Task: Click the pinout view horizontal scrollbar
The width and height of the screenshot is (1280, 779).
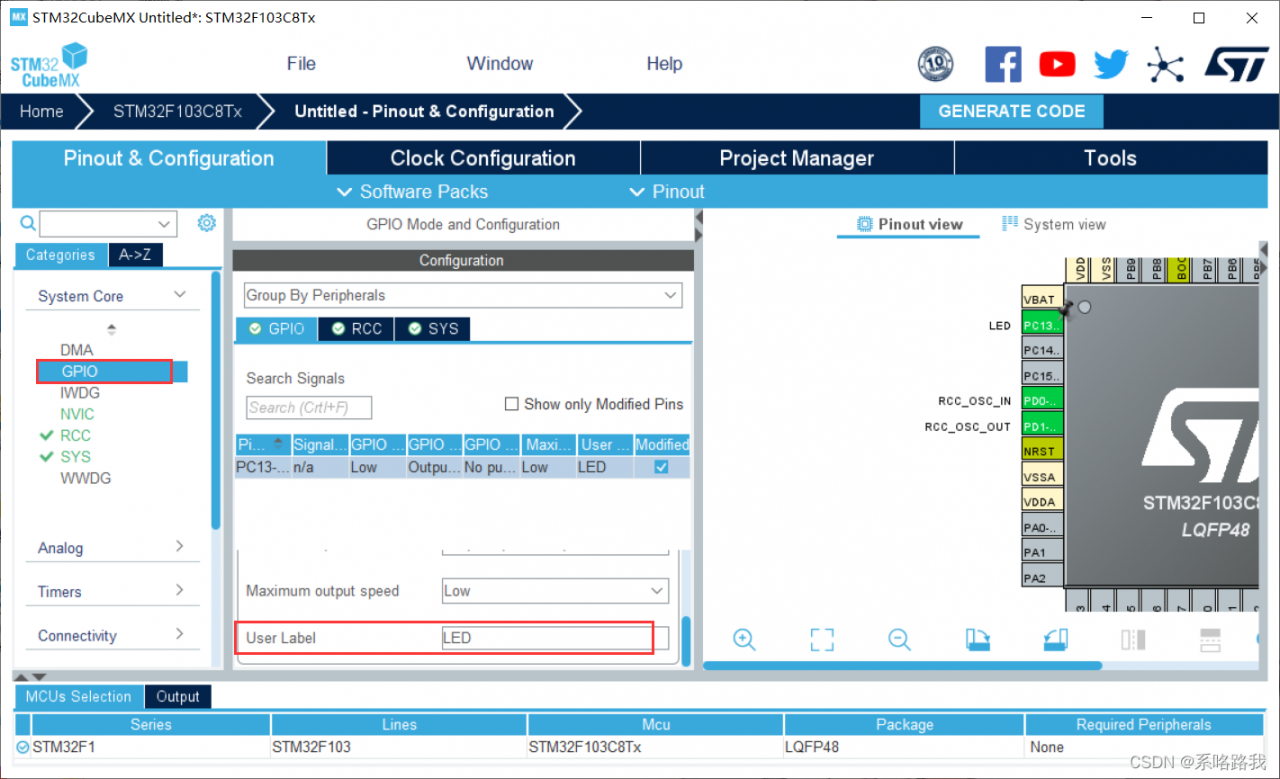Action: pos(903,665)
